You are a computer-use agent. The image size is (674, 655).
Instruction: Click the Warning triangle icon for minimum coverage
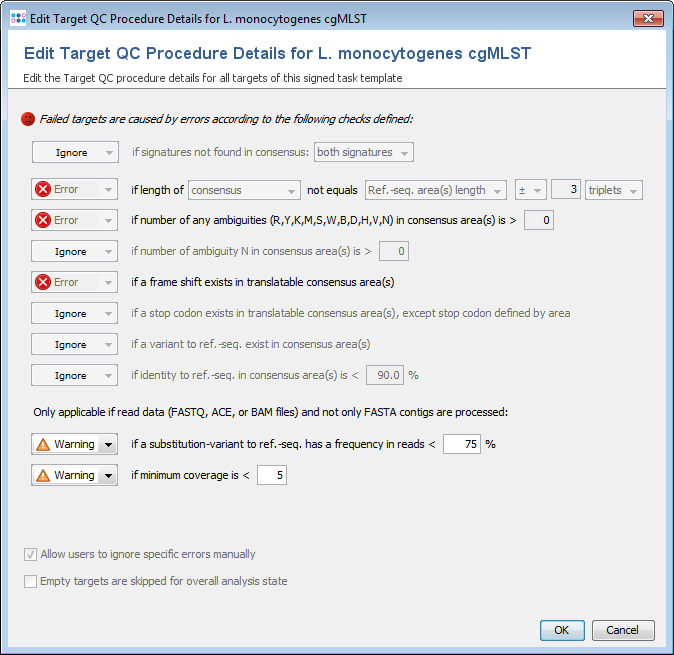(x=43, y=475)
